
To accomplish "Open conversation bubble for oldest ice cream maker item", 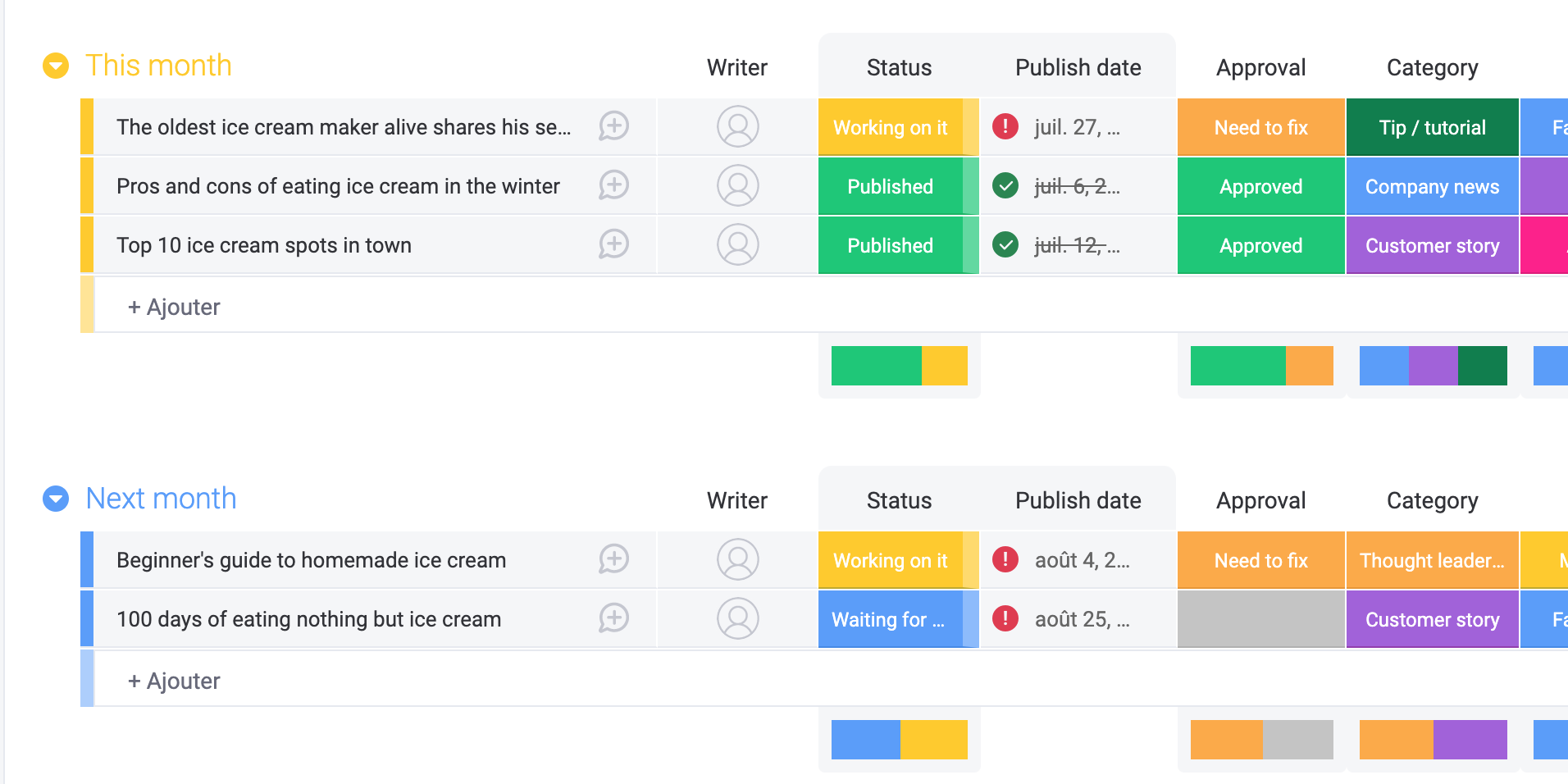I will [x=613, y=126].
